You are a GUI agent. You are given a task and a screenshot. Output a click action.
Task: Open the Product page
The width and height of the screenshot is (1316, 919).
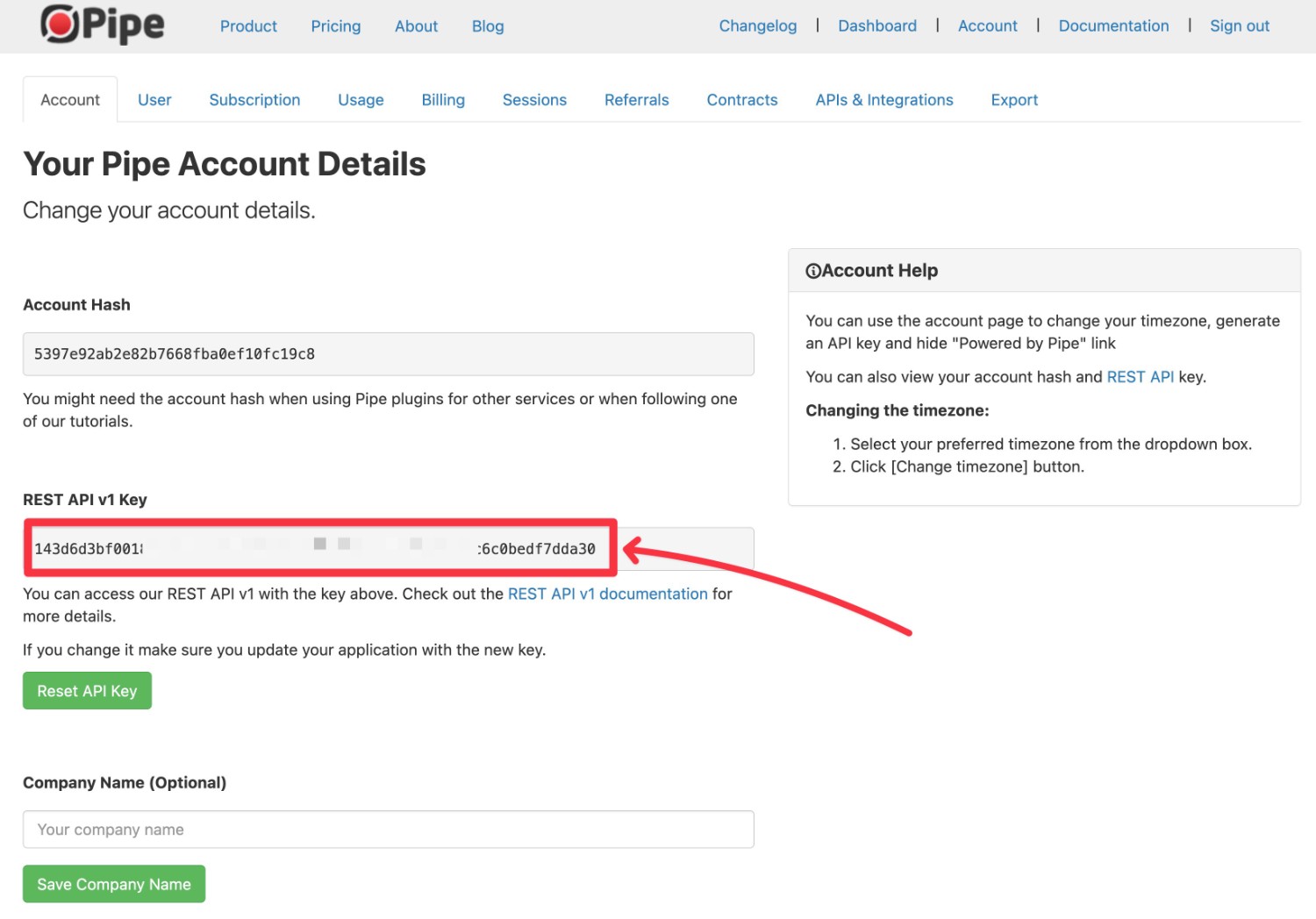248,26
